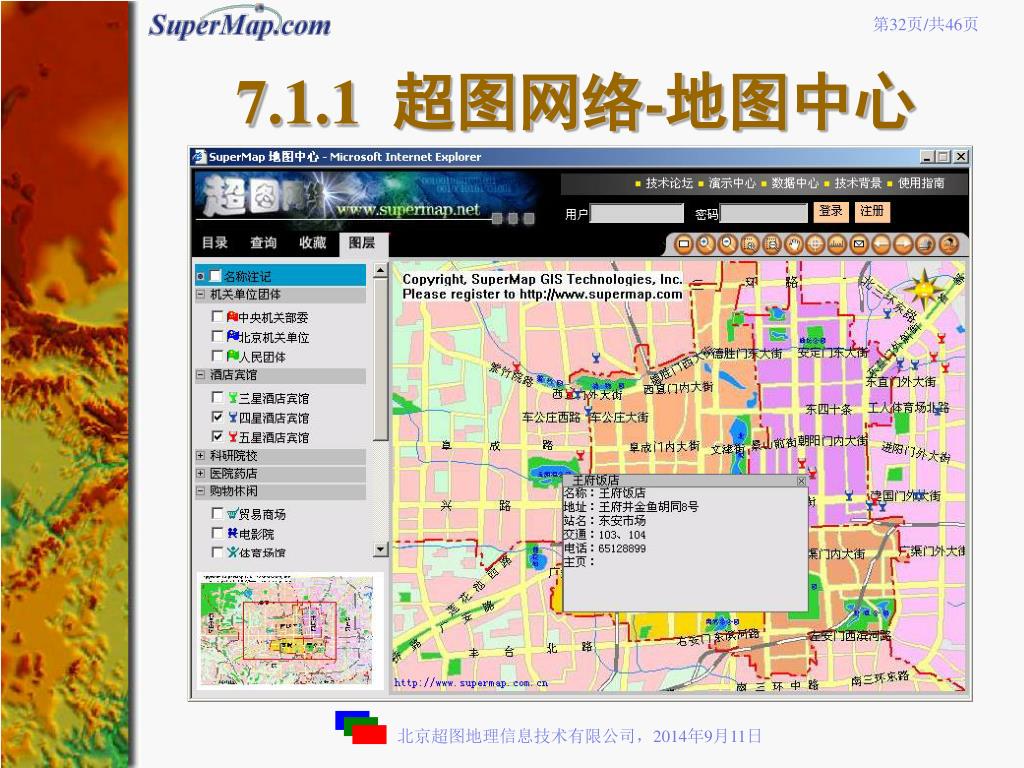Open the 演示中心 link

[x=732, y=184]
